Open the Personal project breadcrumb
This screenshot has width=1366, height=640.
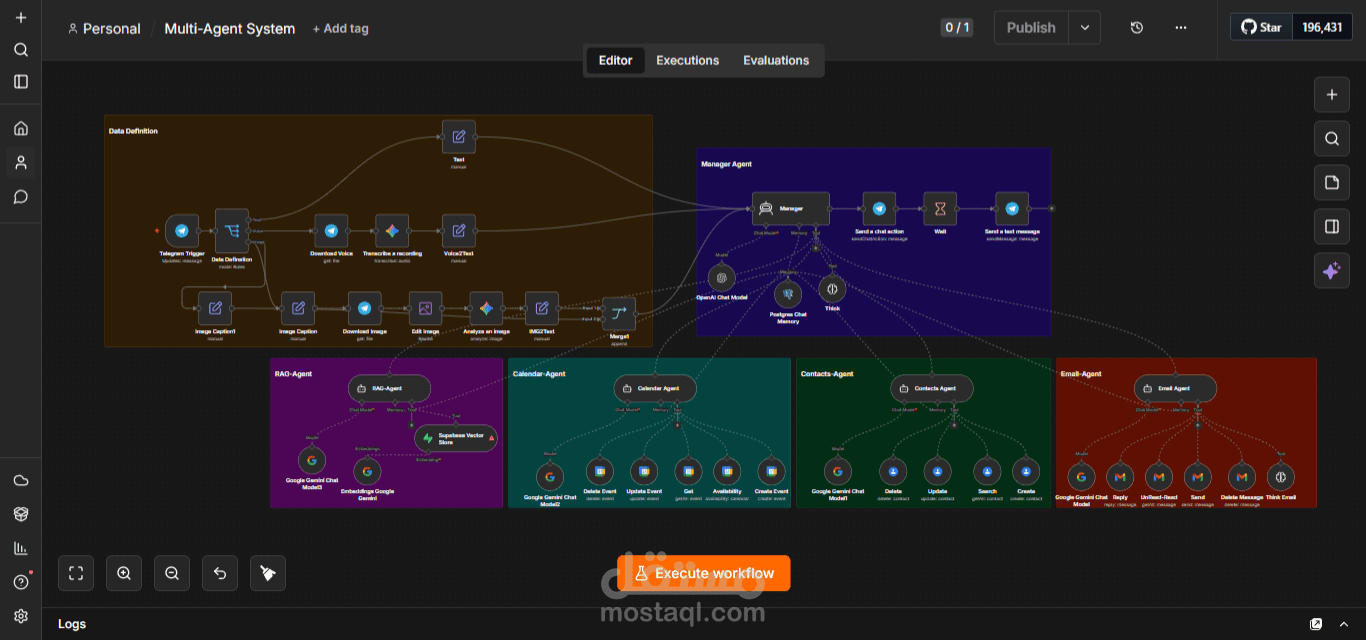pyautogui.click(x=104, y=28)
